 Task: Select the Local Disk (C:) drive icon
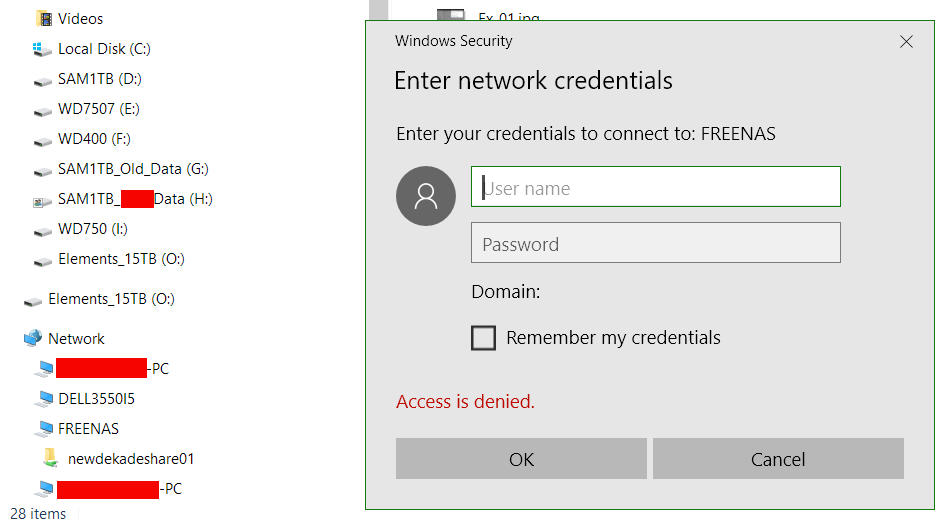pyautogui.click(x=42, y=49)
